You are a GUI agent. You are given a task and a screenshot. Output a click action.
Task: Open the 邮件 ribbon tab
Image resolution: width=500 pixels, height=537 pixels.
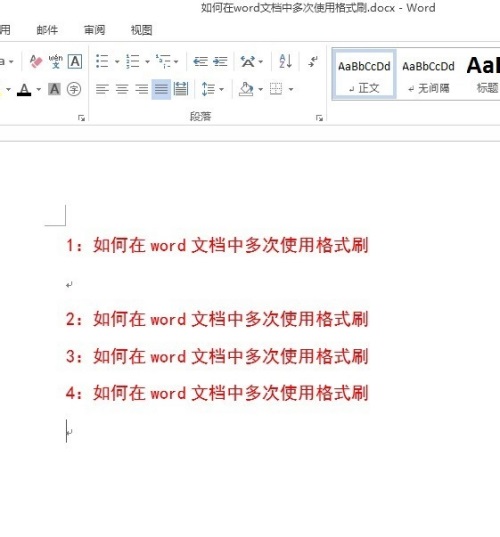[47, 30]
